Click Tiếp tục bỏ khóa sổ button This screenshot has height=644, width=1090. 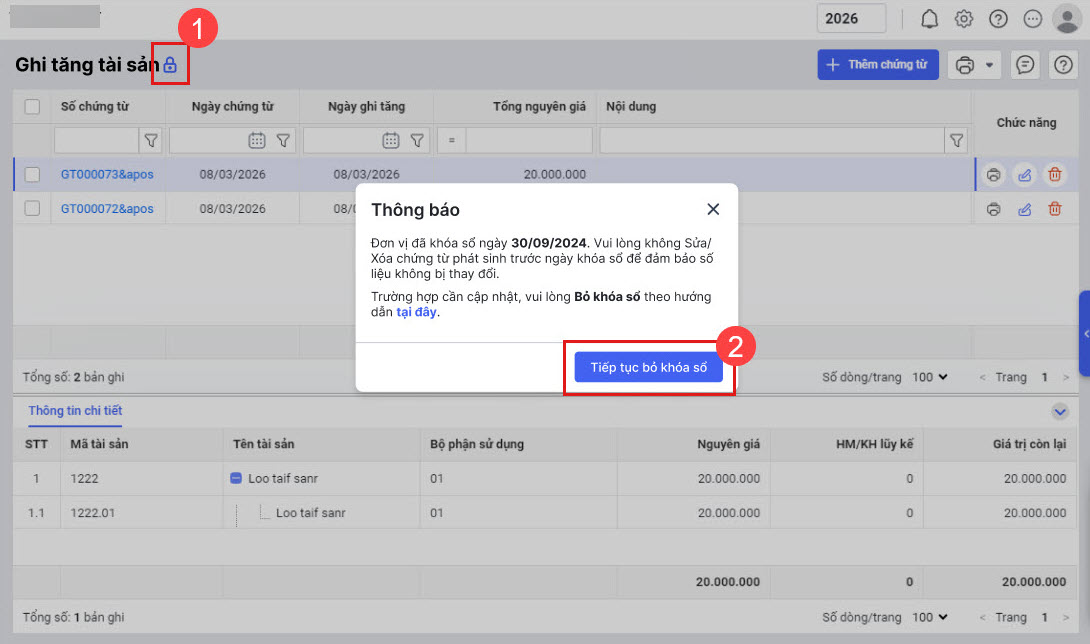pyautogui.click(x=648, y=367)
